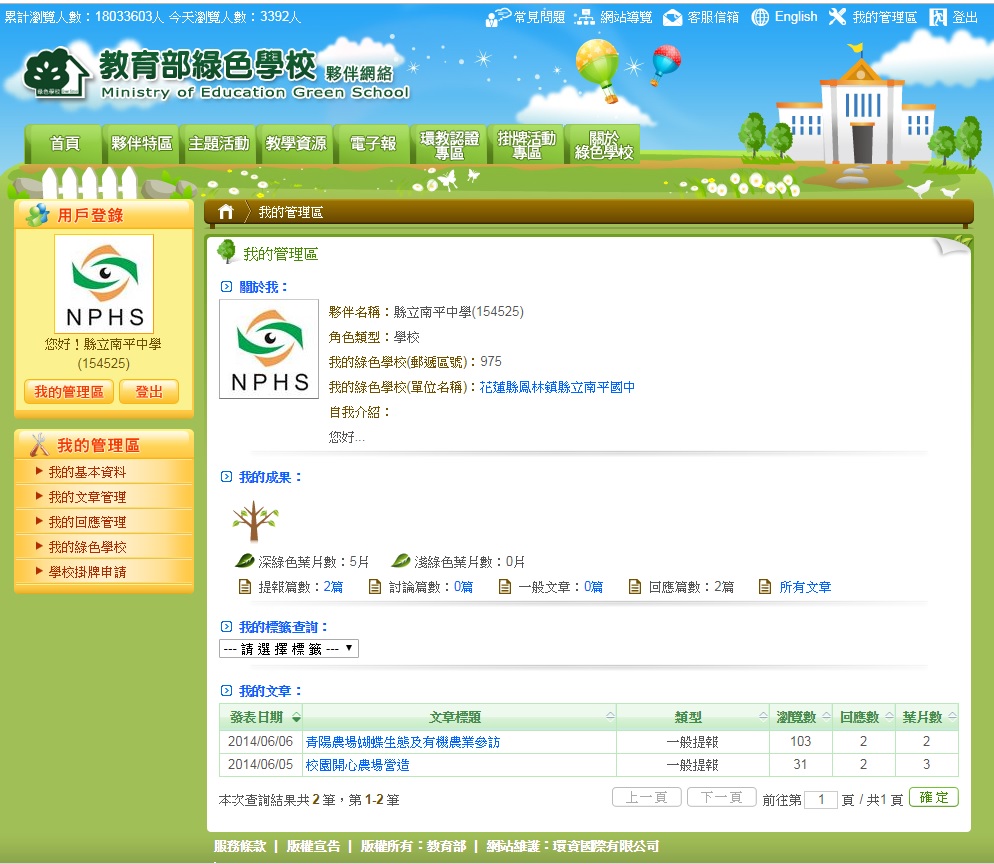Open the 教學資源 navigation tab

[295, 144]
